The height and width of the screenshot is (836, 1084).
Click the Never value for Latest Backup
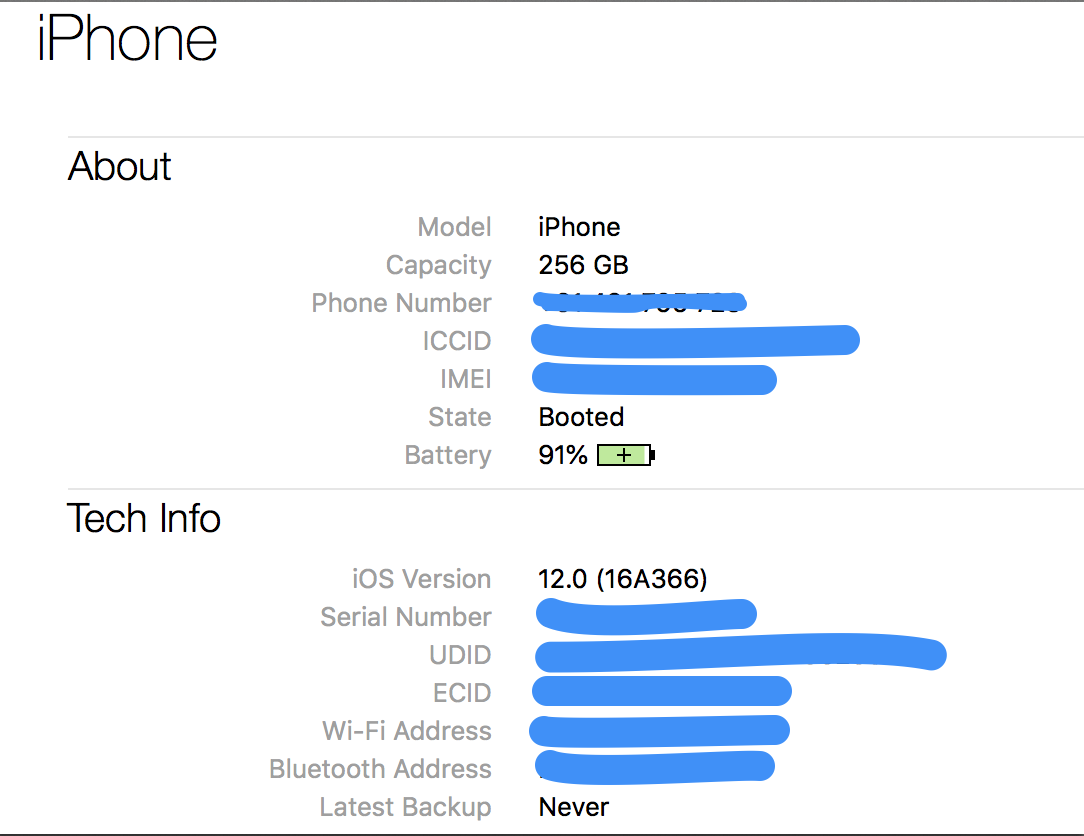pyautogui.click(x=573, y=807)
